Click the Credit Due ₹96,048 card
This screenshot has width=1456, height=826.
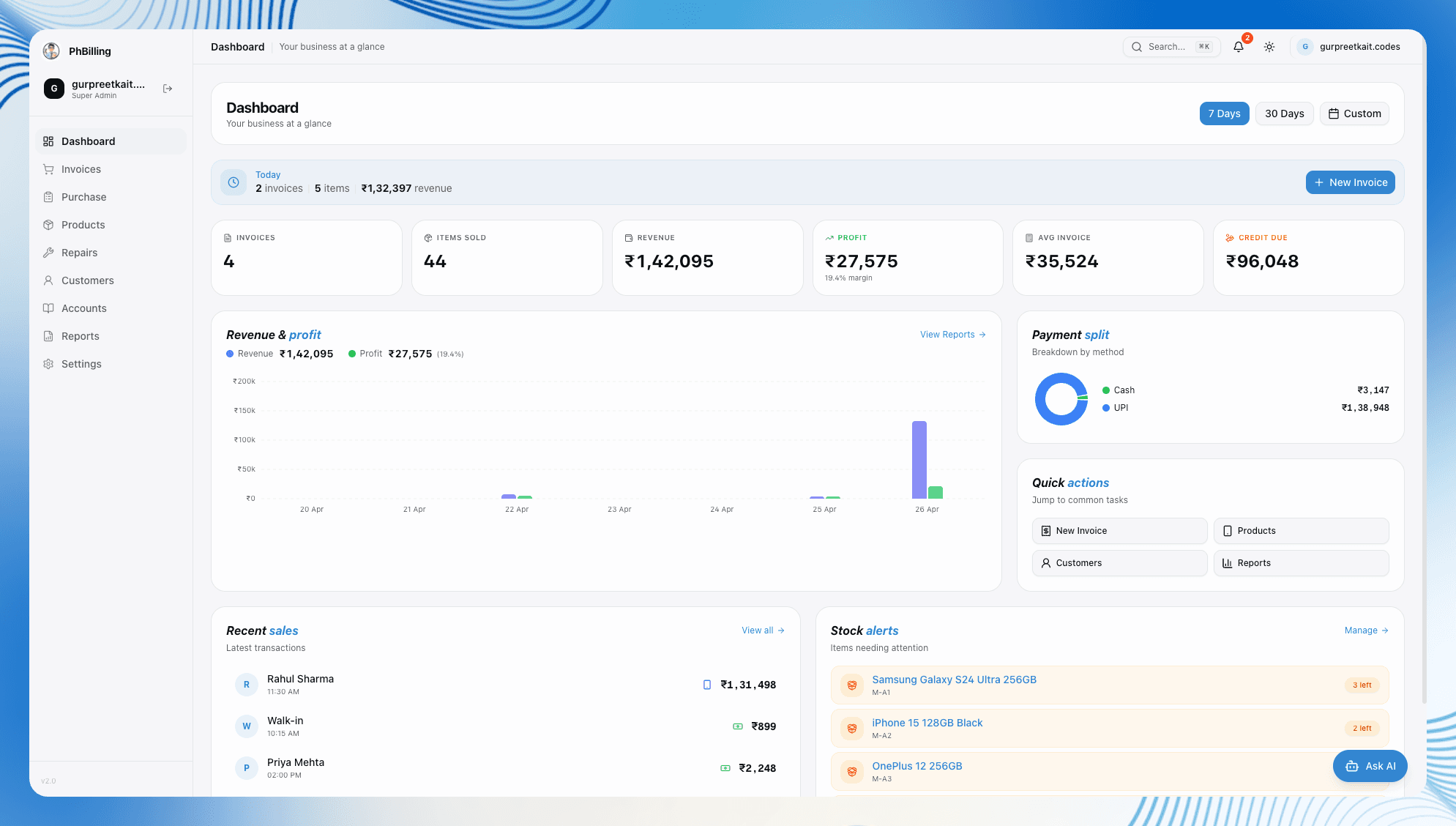[1308, 258]
